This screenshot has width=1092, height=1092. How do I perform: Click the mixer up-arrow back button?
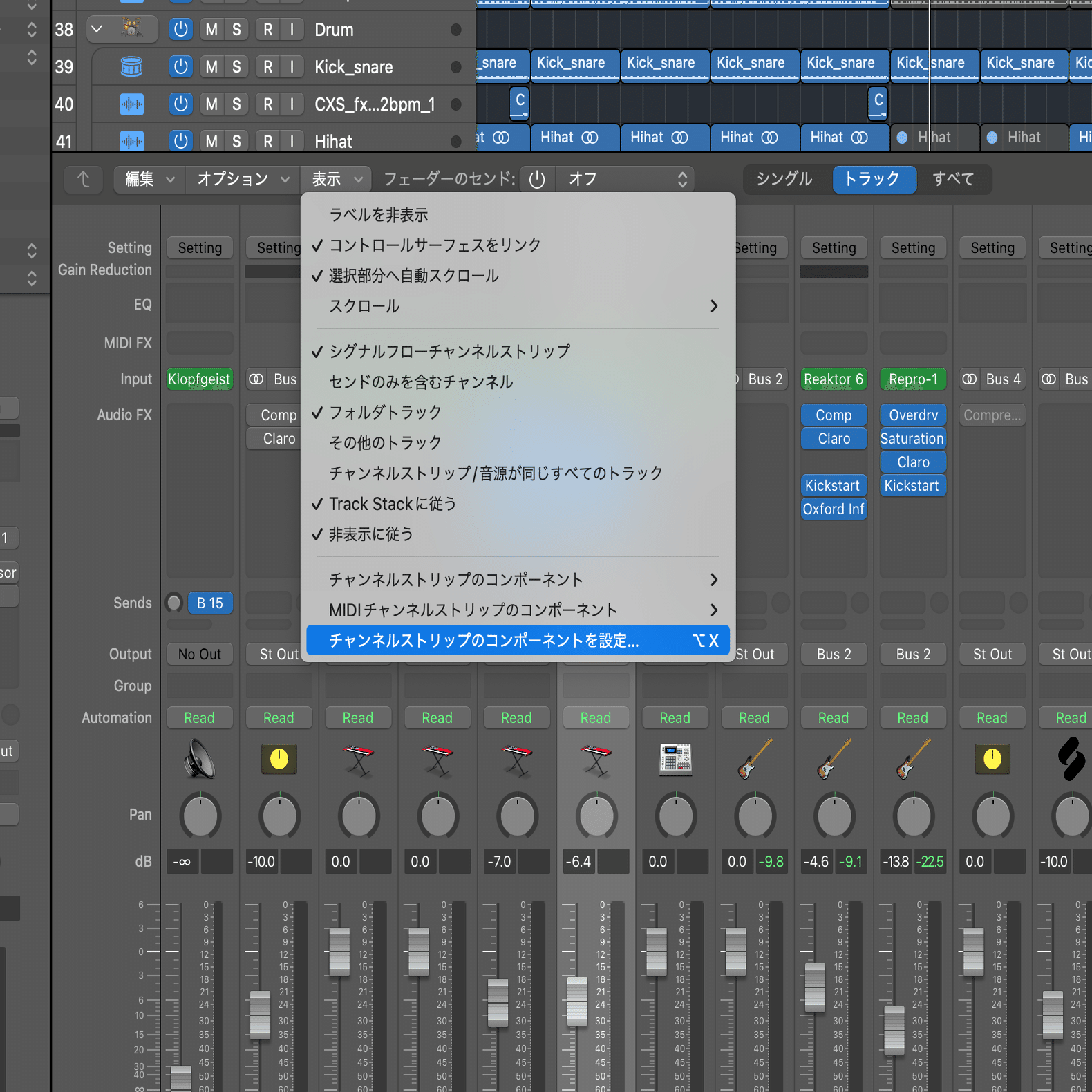coord(84,179)
